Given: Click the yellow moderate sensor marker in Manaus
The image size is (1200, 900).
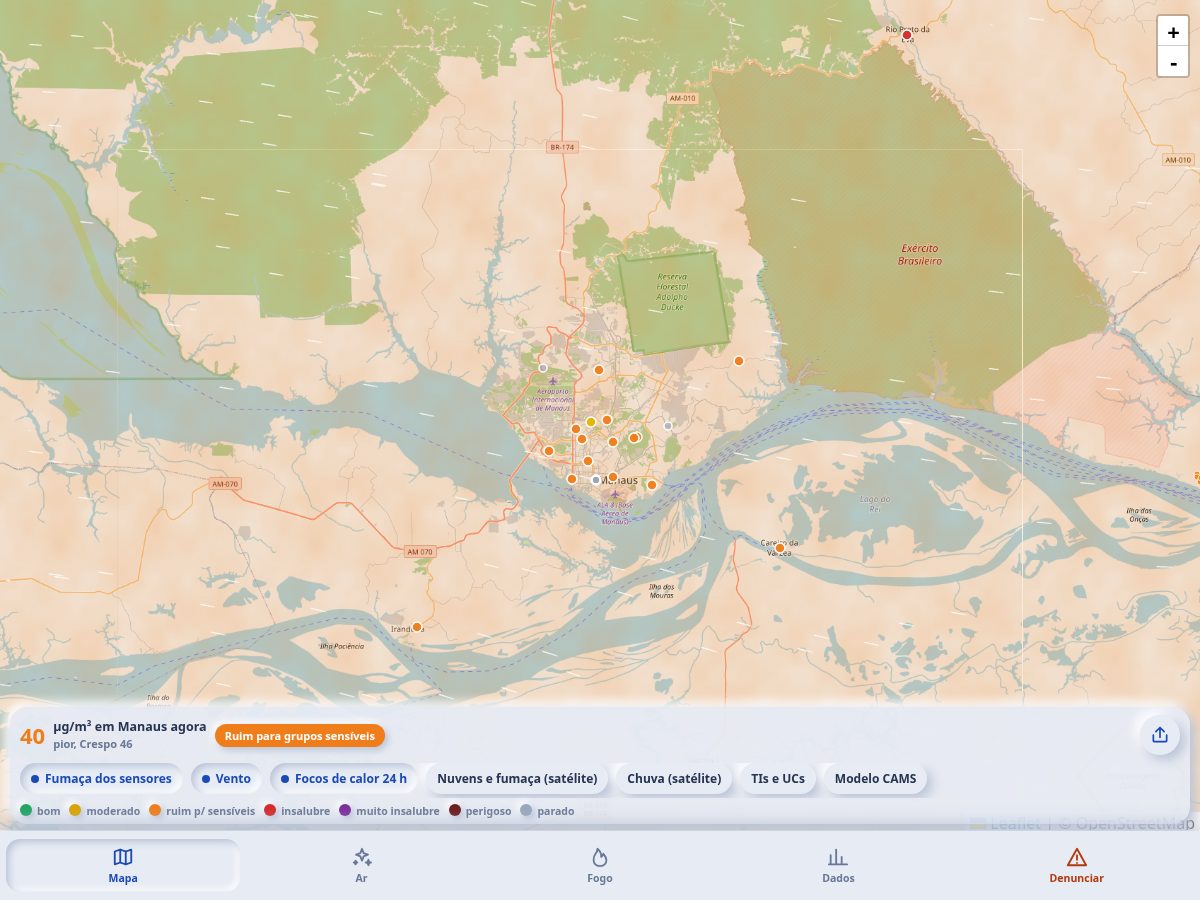Looking at the screenshot, I should click(x=591, y=422).
